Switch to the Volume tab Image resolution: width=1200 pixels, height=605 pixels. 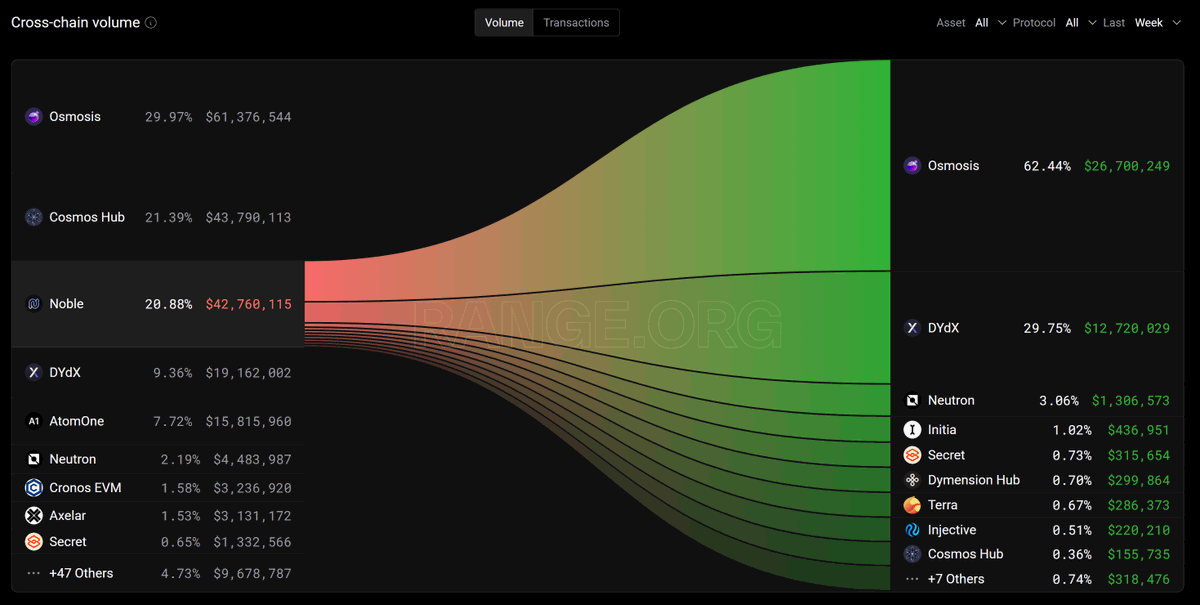[504, 23]
